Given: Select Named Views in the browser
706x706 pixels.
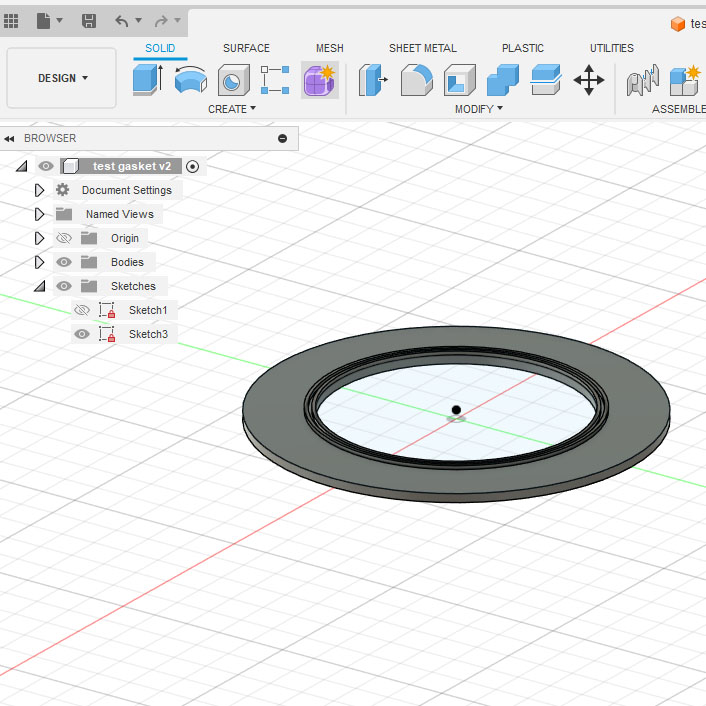Looking at the screenshot, I should [120, 214].
